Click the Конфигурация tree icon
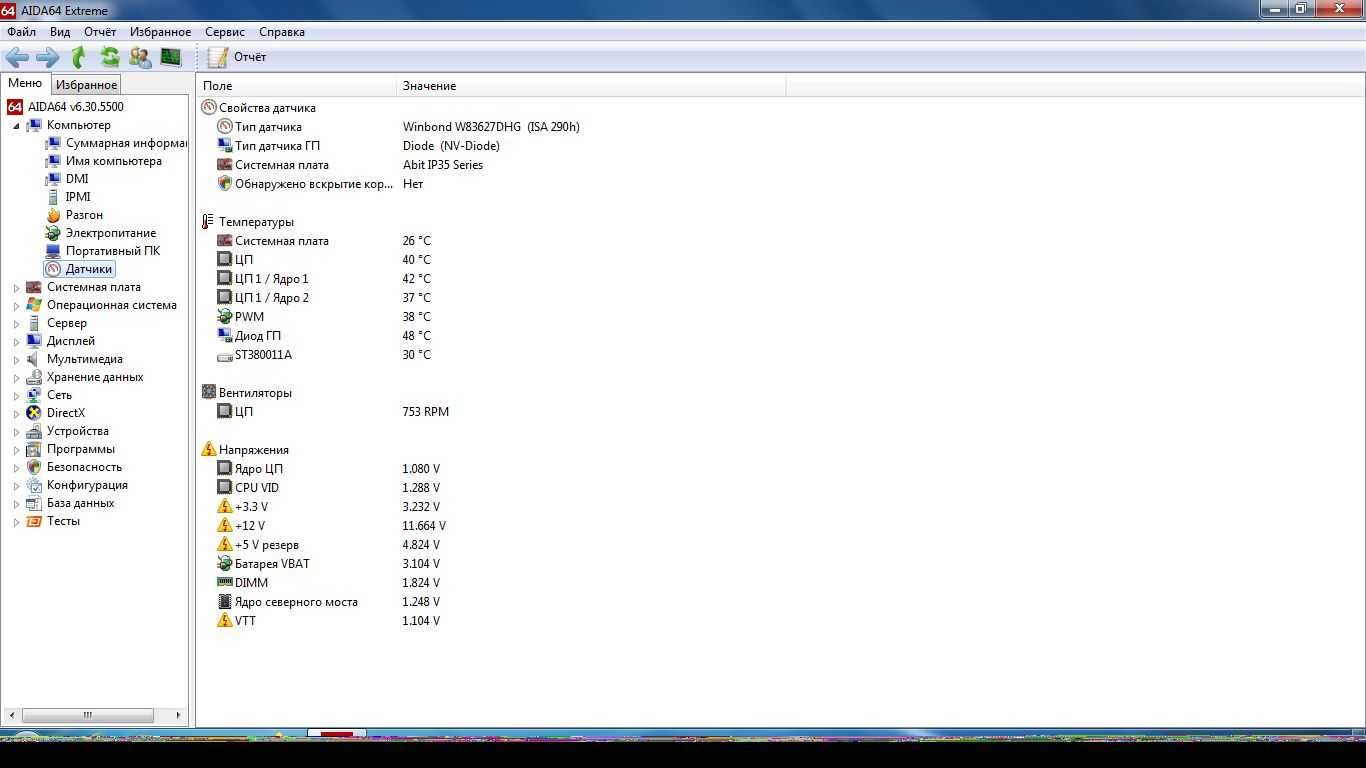Screen dimensions: 1366x768 34,485
